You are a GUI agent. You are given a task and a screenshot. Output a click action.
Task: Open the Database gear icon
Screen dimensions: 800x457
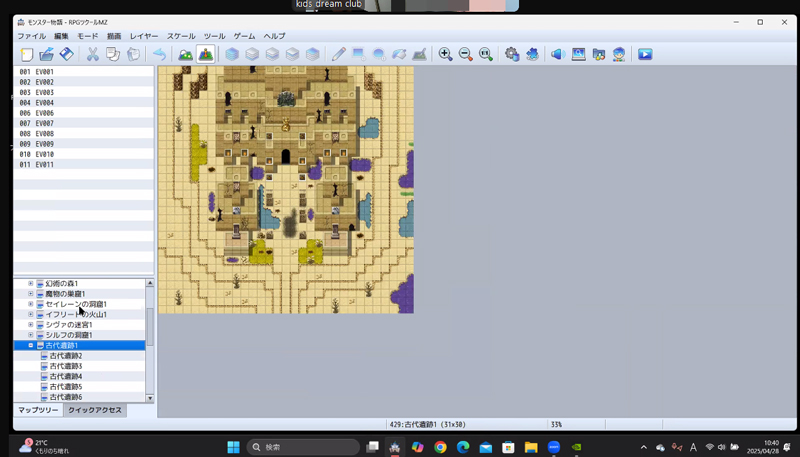(x=512, y=54)
